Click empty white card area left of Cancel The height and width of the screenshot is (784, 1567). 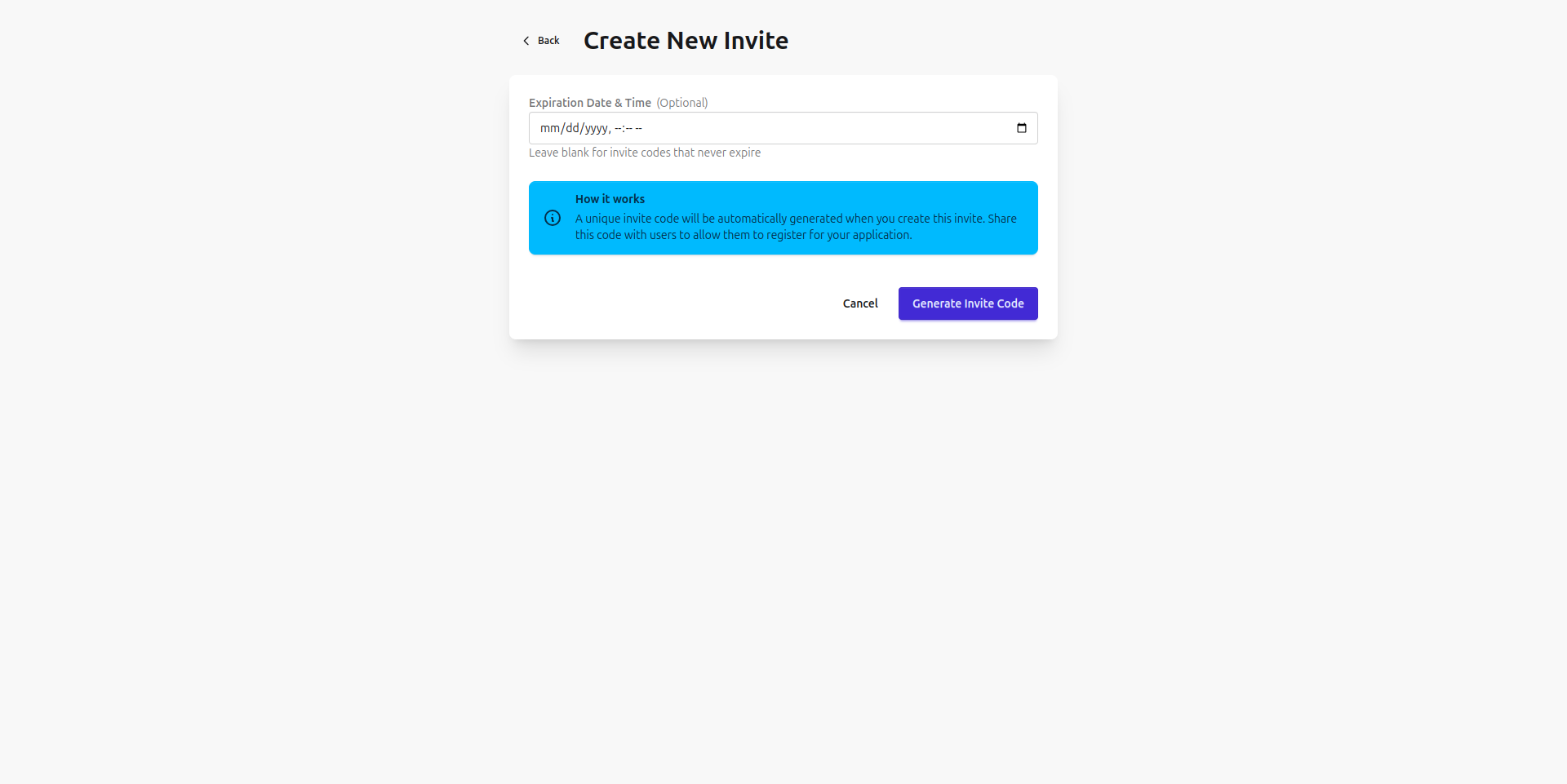click(669, 303)
